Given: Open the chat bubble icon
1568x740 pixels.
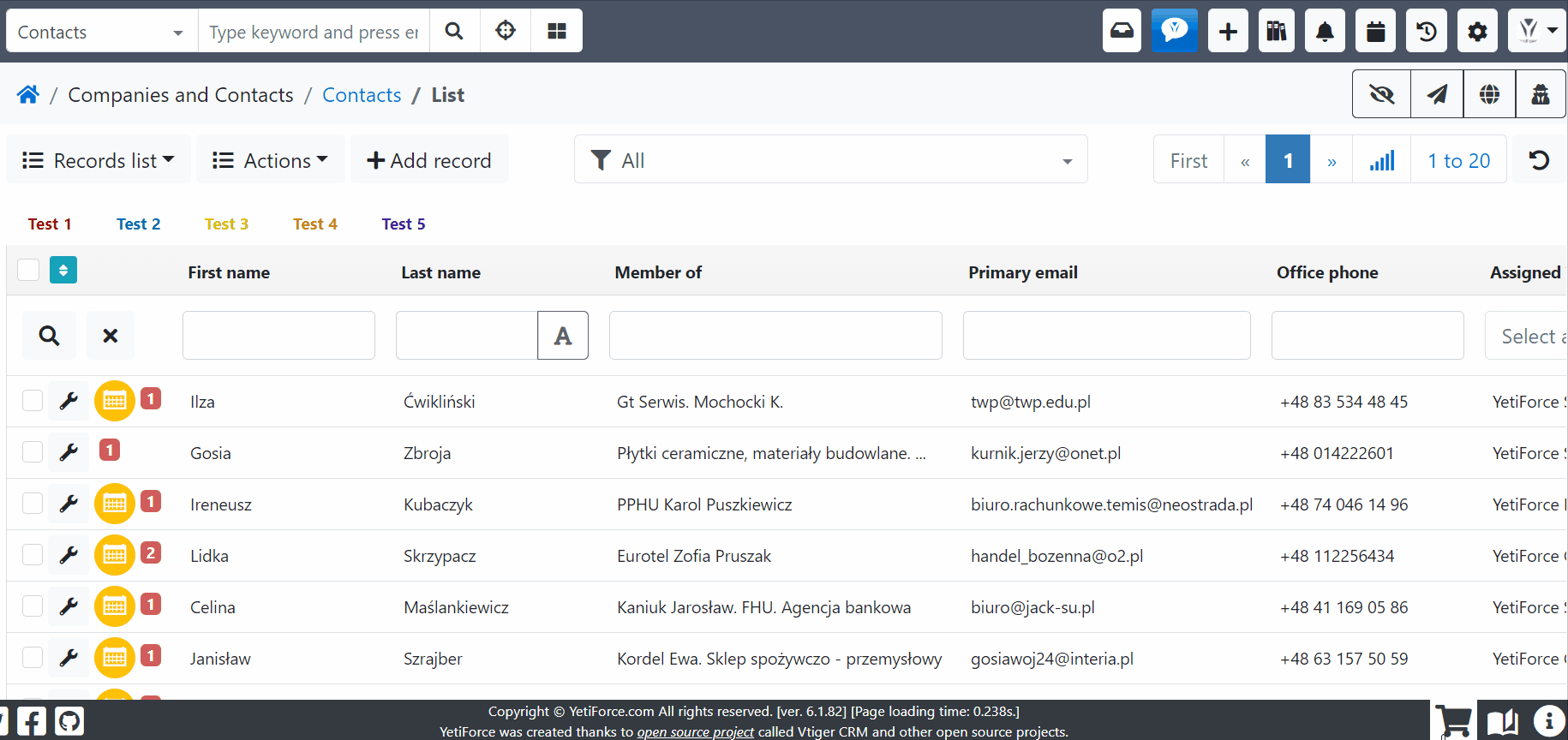Looking at the screenshot, I should [1174, 31].
